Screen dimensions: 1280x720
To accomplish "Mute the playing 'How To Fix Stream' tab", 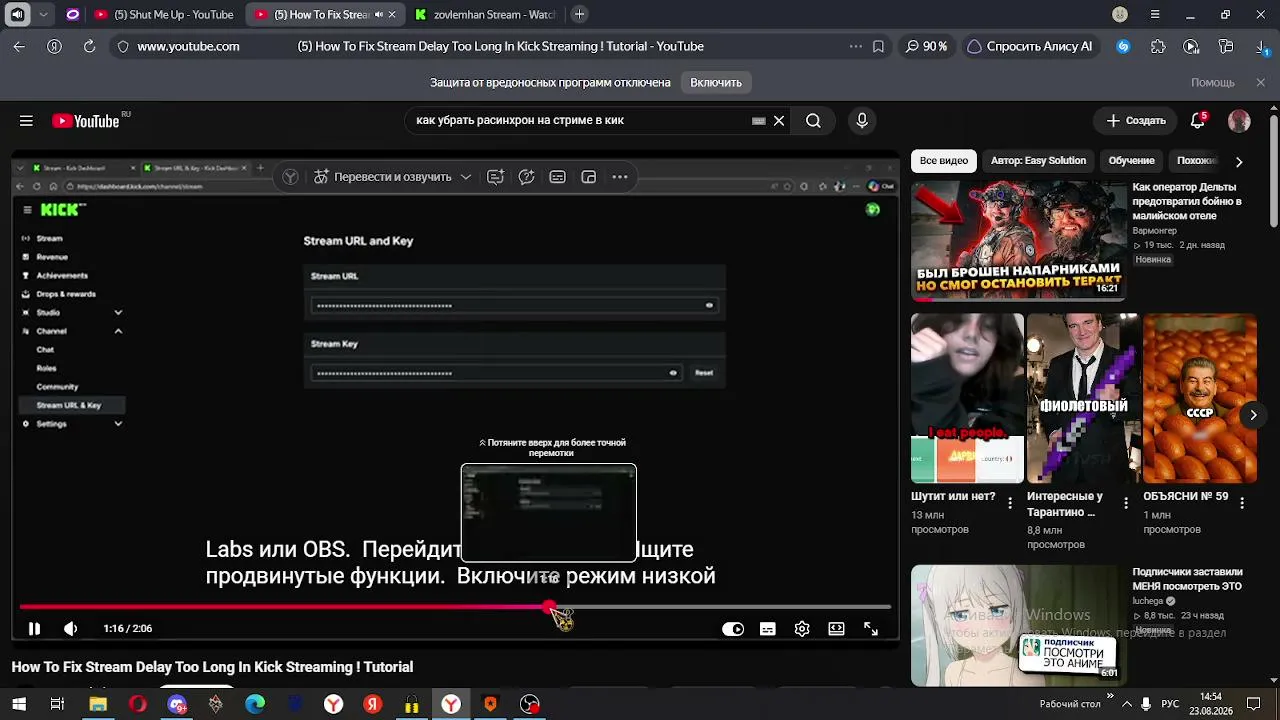I will click(x=379, y=15).
